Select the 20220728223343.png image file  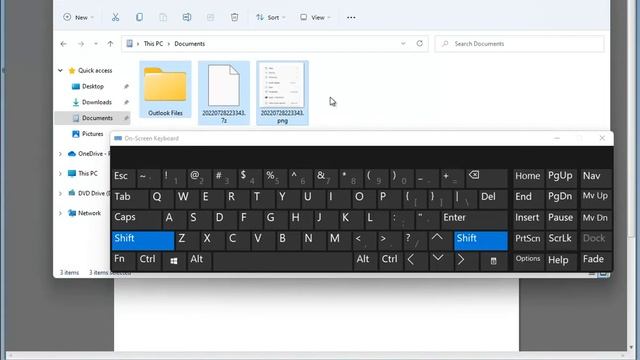pos(282,93)
